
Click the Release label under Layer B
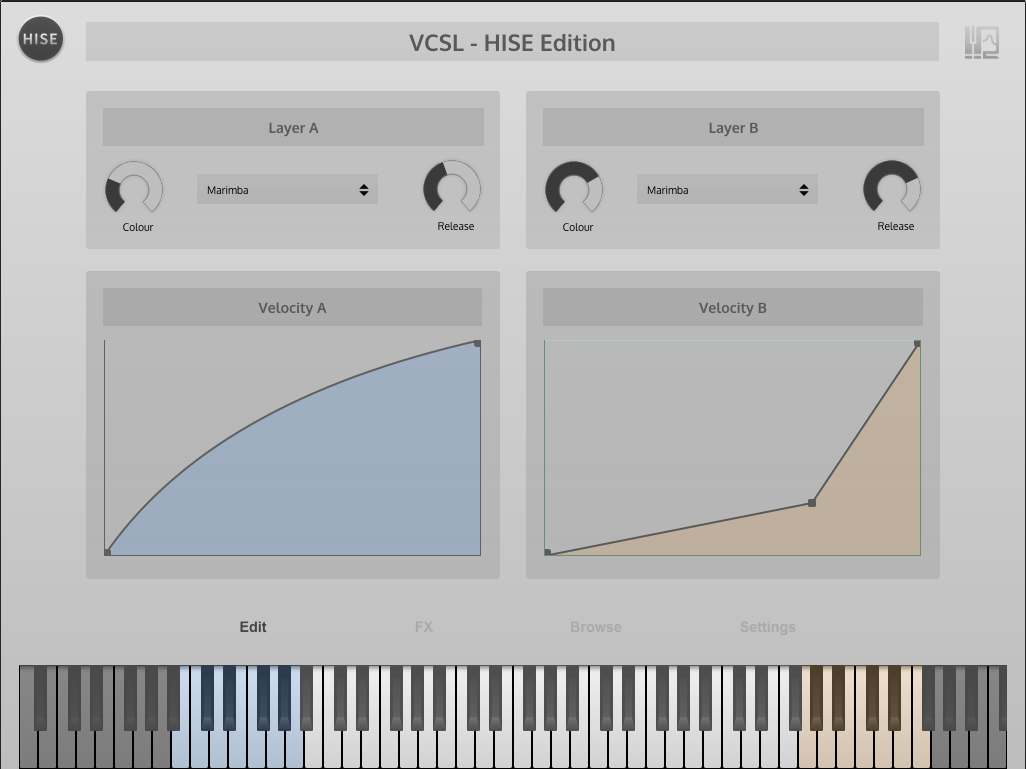coord(895,226)
